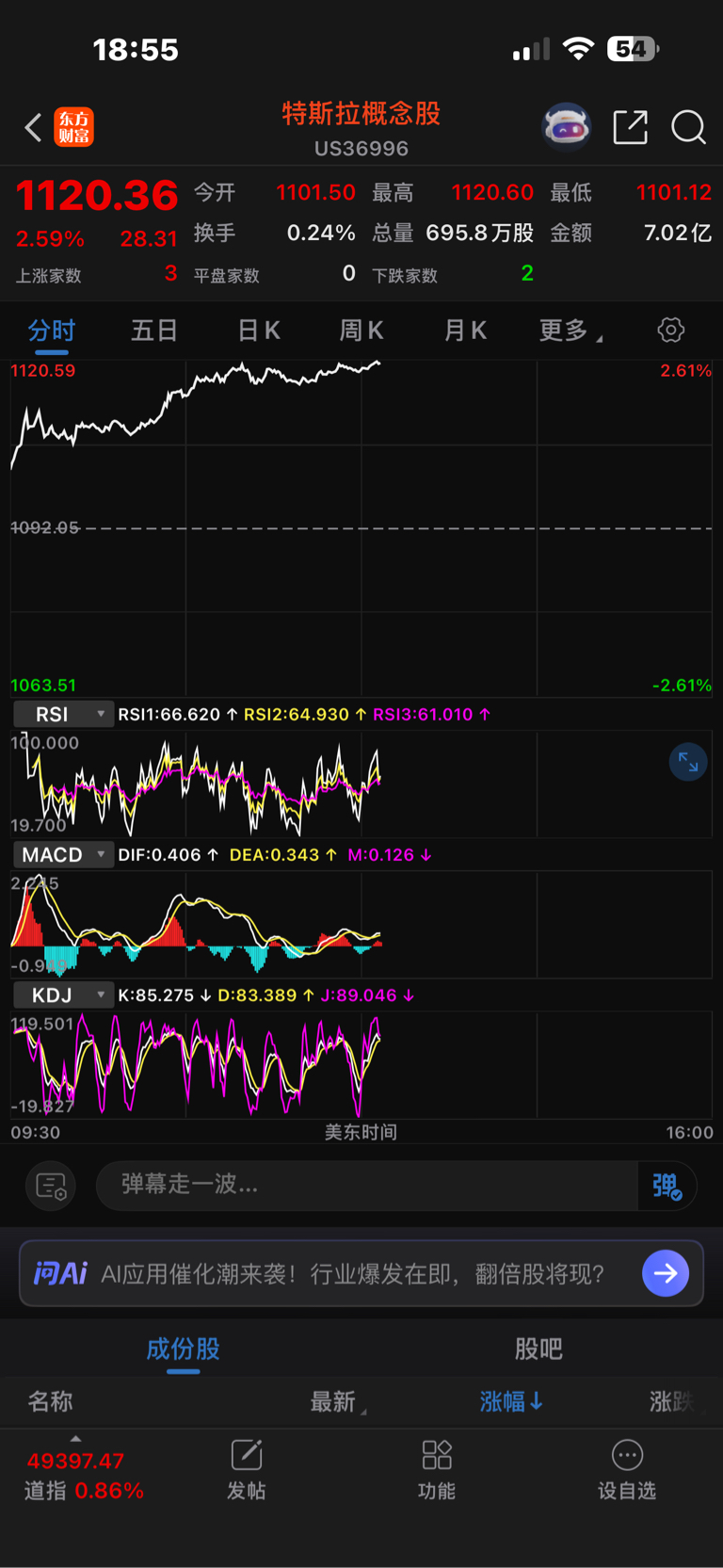
Task: Switch to the 五日 tab
Action: coord(154,331)
